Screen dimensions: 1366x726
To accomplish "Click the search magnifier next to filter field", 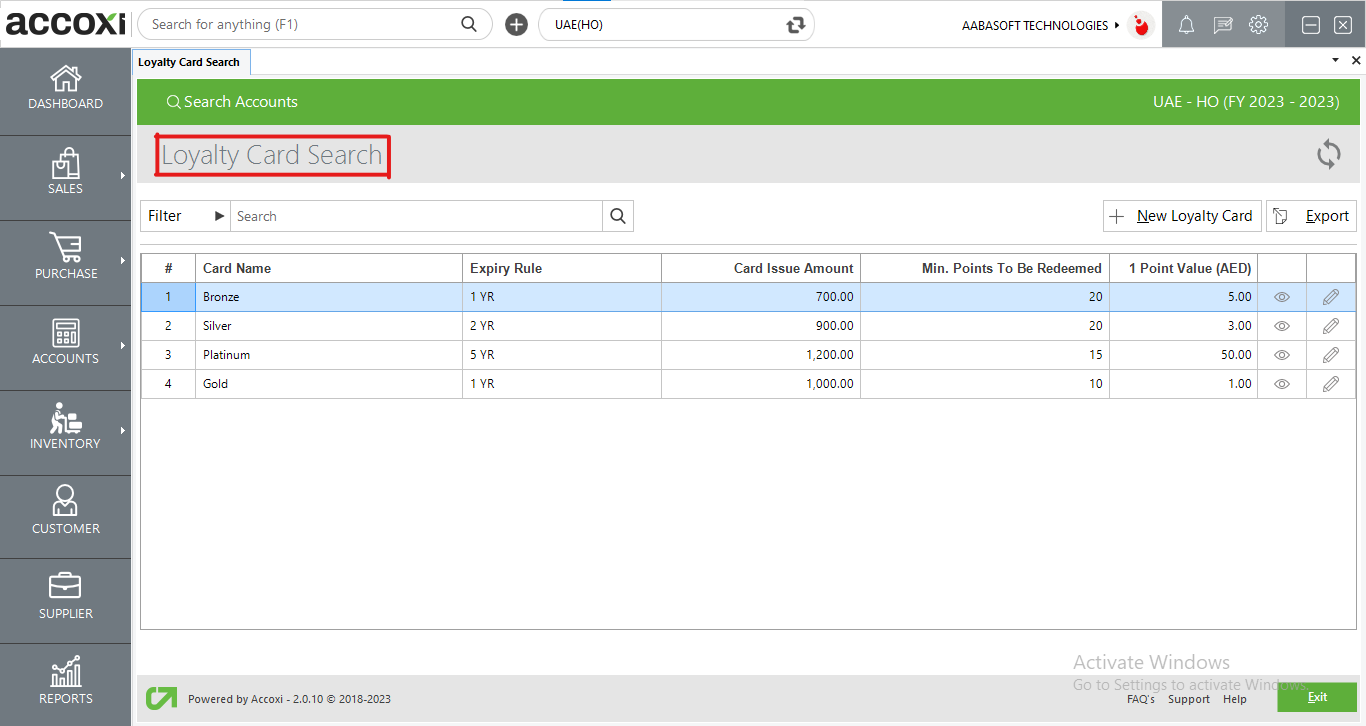I will click(618, 216).
